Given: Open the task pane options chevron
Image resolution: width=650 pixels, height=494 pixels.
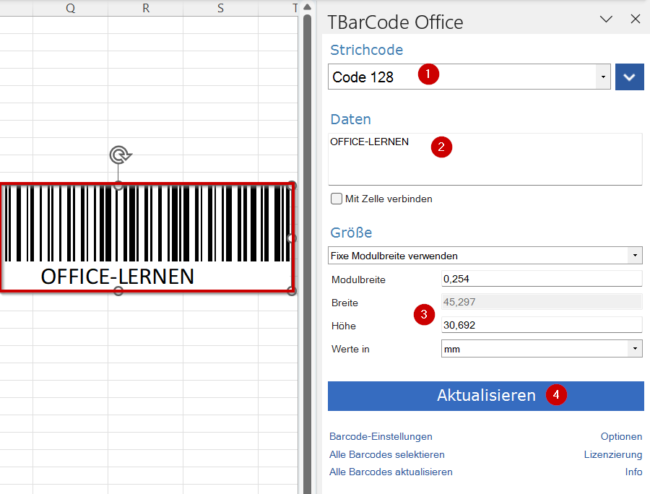Looking at the screenshot, I should point(606,19).
